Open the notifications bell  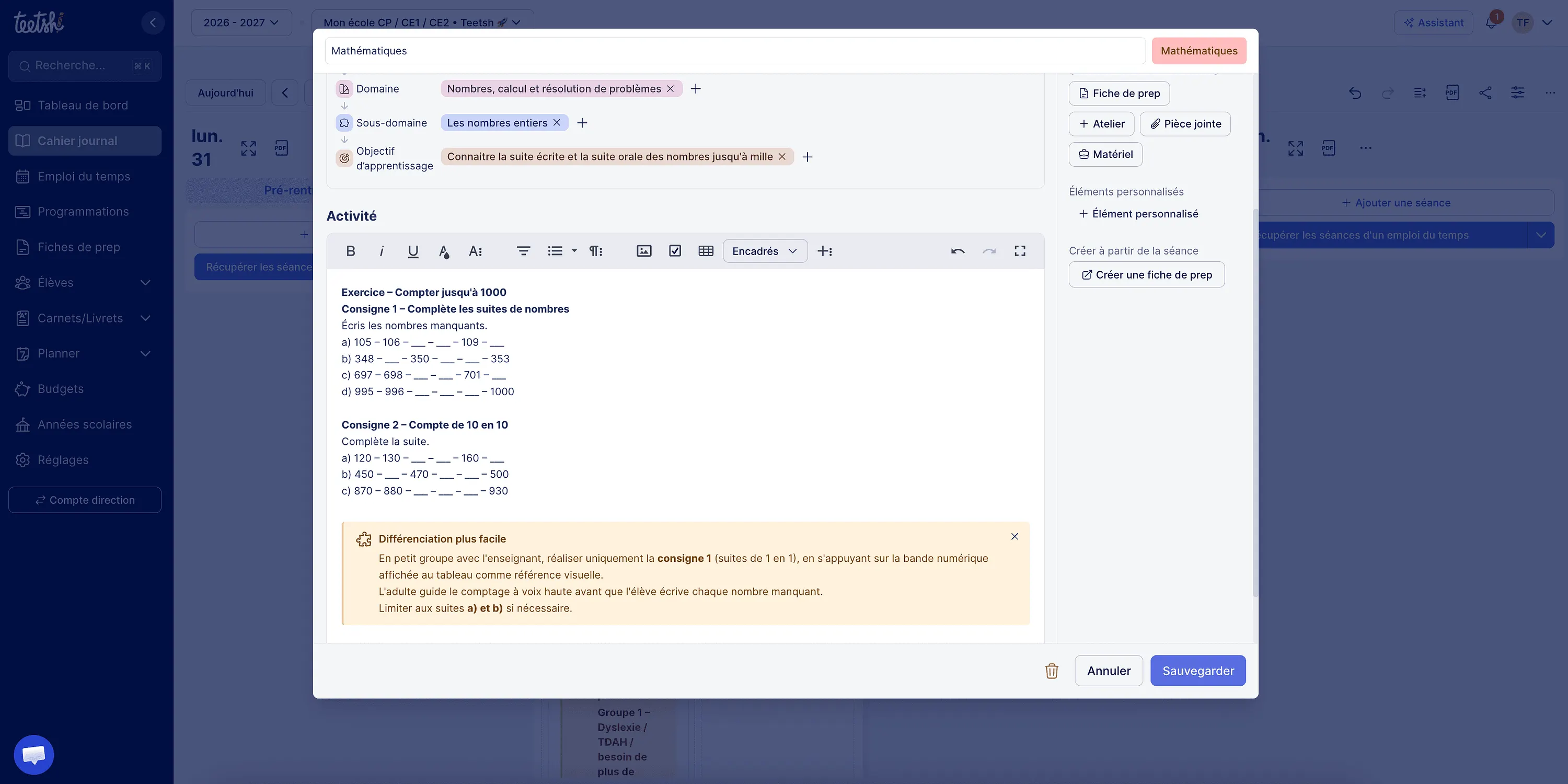[1491, 22]
